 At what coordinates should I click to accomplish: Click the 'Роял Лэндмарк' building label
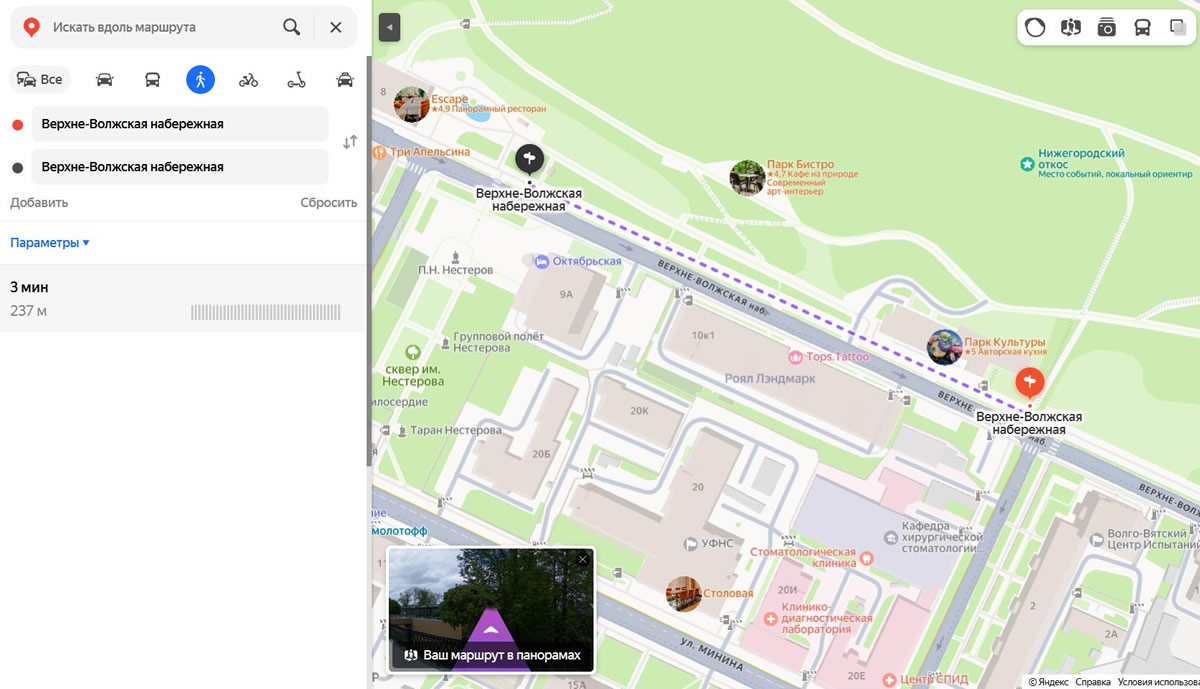click(770, 379)
